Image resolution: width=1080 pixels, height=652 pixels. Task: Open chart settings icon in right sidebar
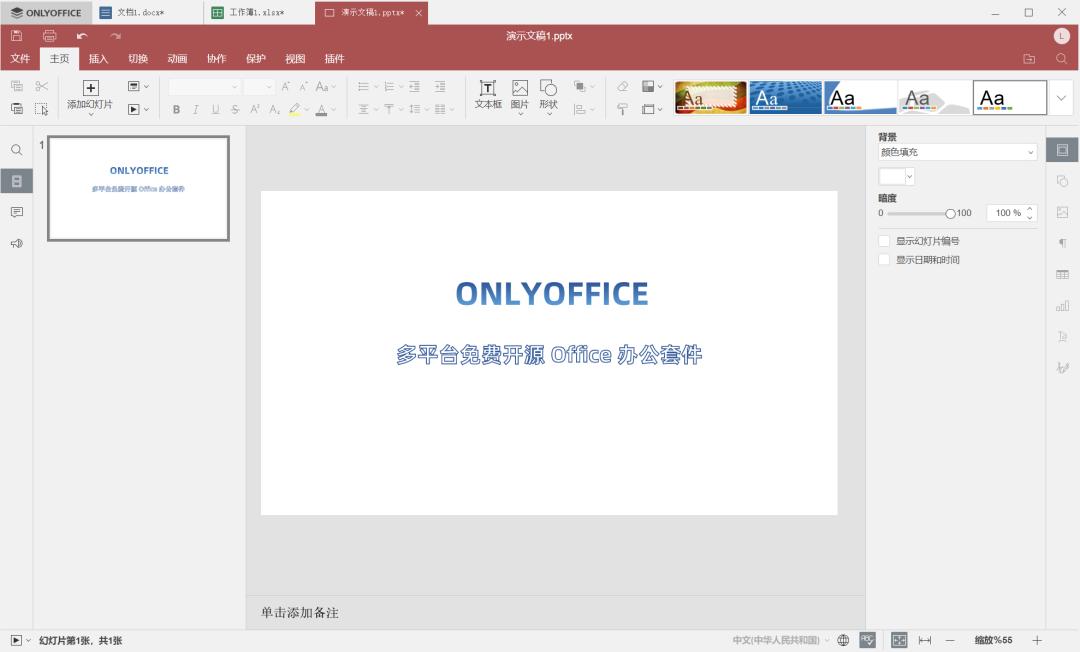pos(1062,305)
